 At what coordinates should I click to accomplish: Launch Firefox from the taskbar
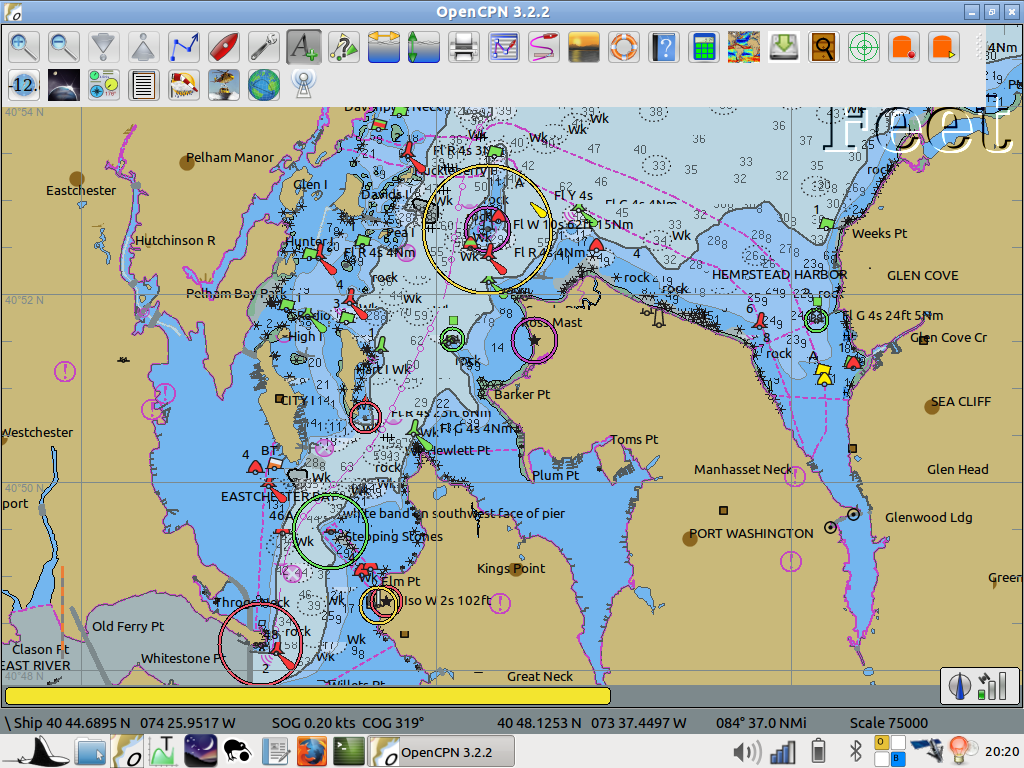pos(312,752)
